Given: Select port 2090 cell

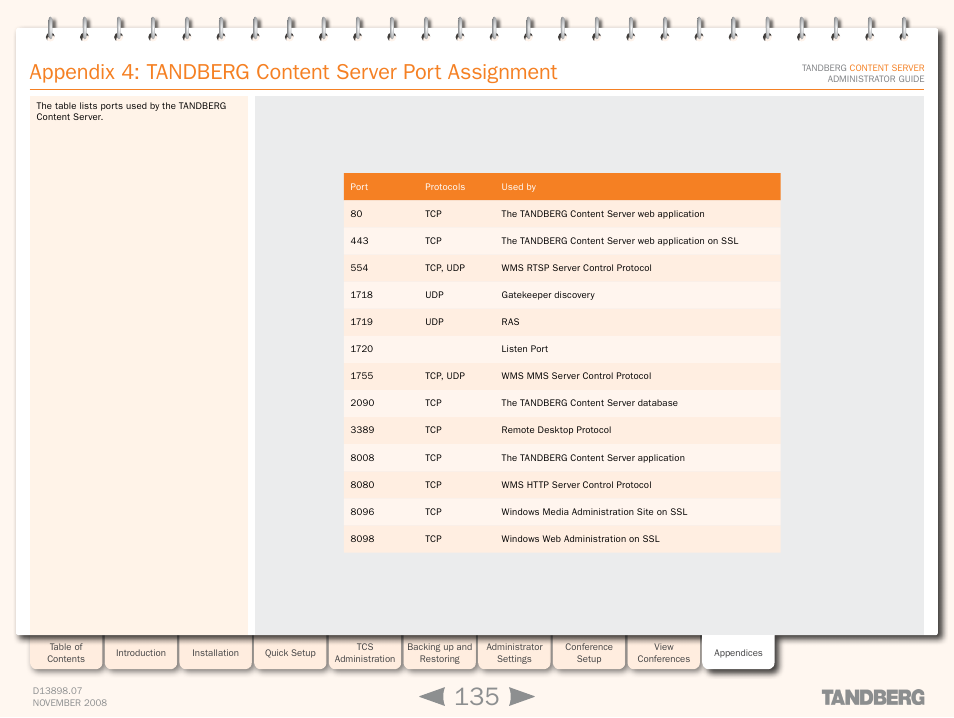Looking at the screenshot, I should point(362,403).
